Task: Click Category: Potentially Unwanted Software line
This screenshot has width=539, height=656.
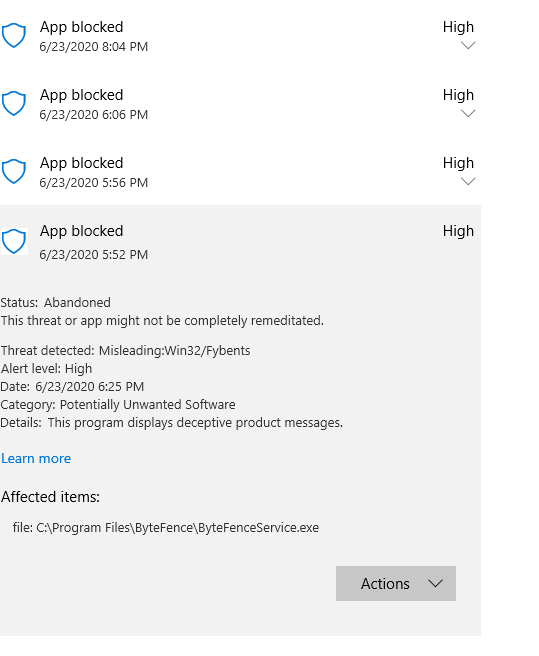Action: [x=118, y=405]
